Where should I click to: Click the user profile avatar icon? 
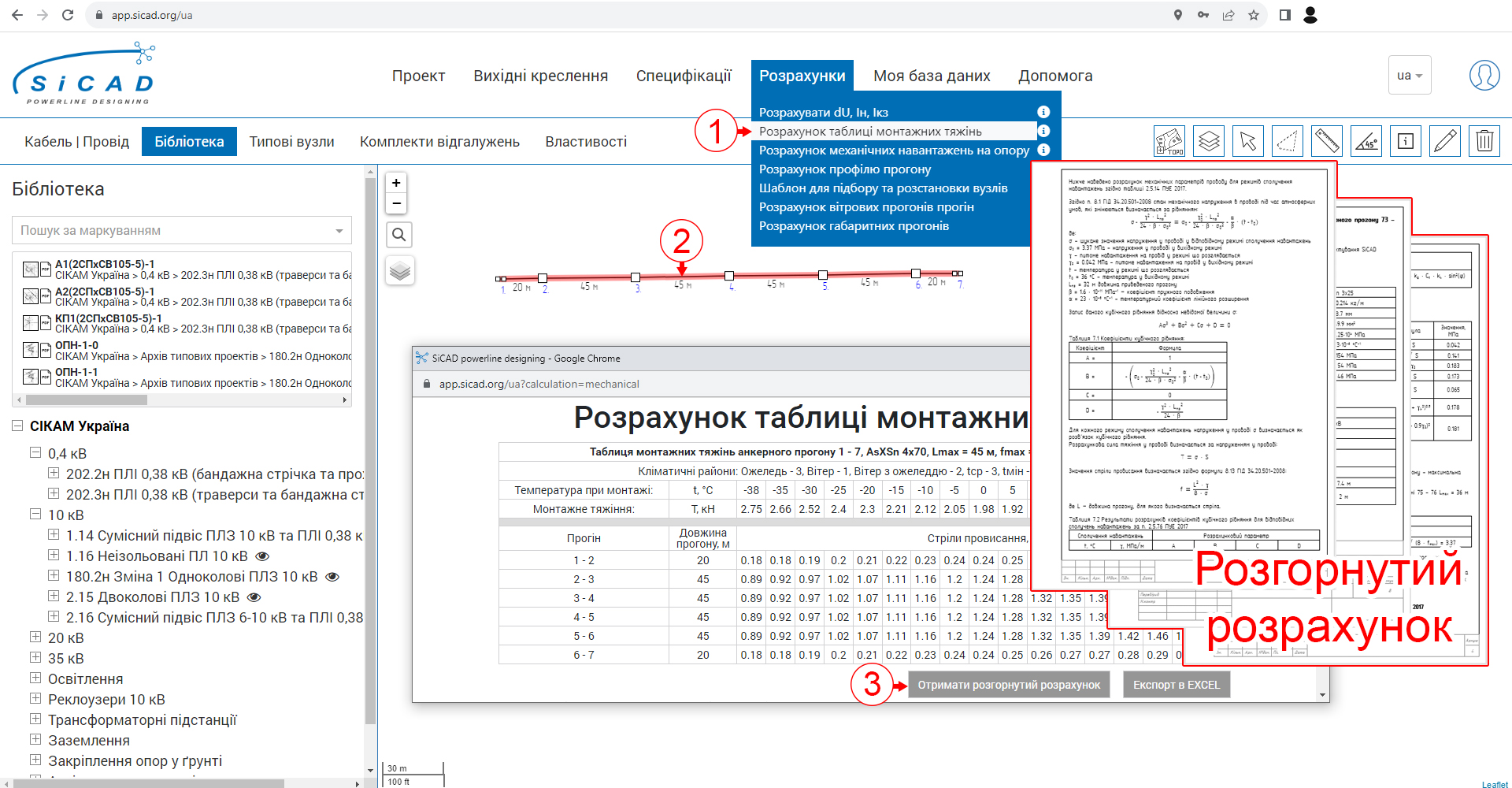1484,76
